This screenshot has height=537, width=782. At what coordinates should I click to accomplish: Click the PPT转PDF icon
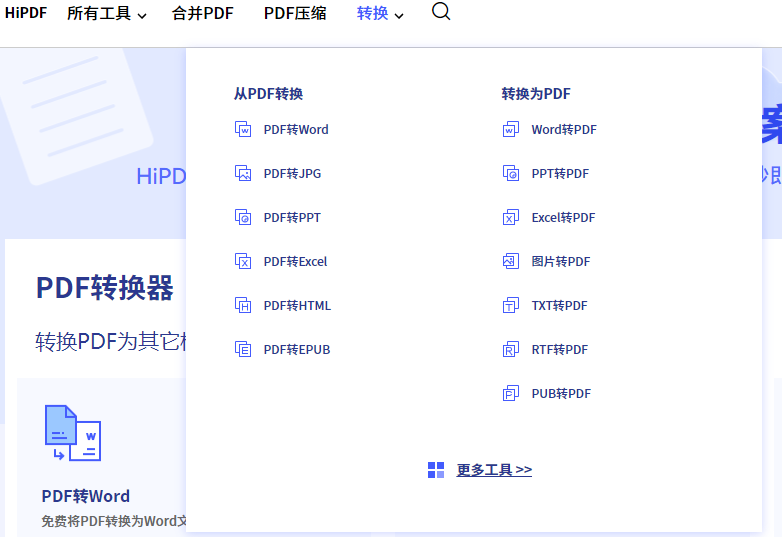(x=511, y=174)
